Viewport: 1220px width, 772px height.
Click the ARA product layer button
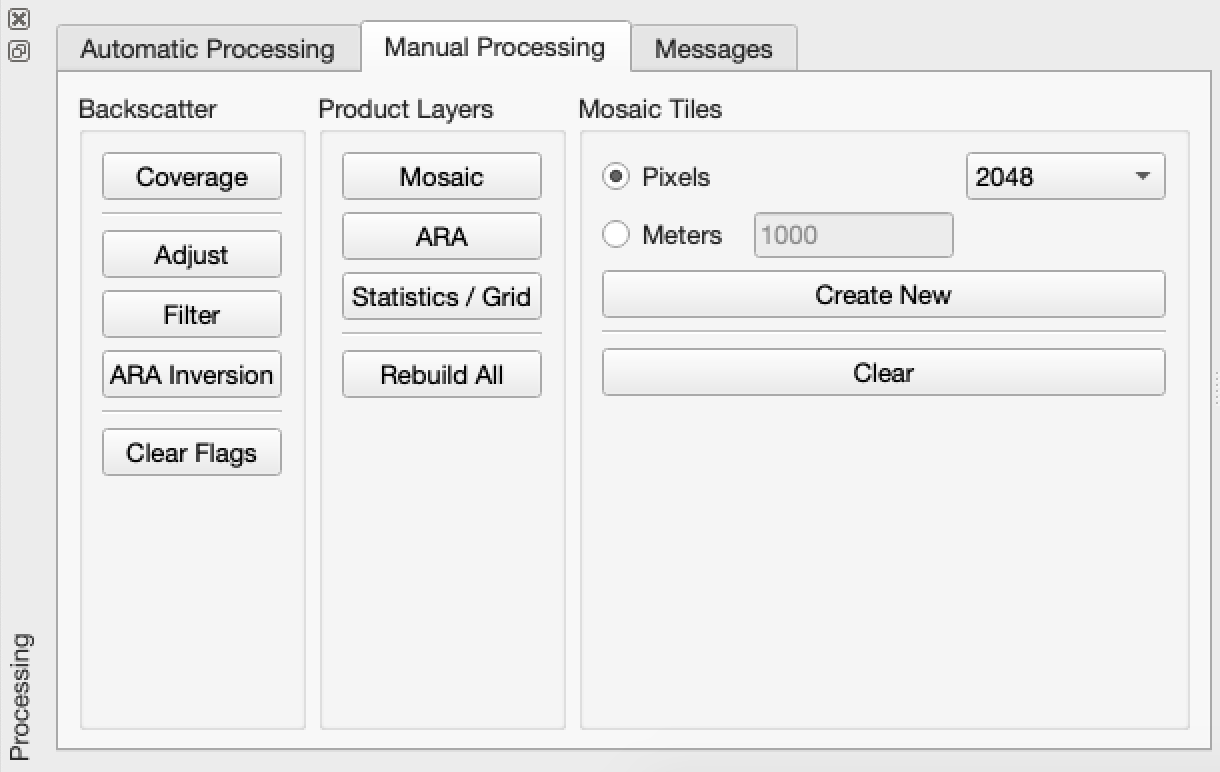tap(441, 237)
